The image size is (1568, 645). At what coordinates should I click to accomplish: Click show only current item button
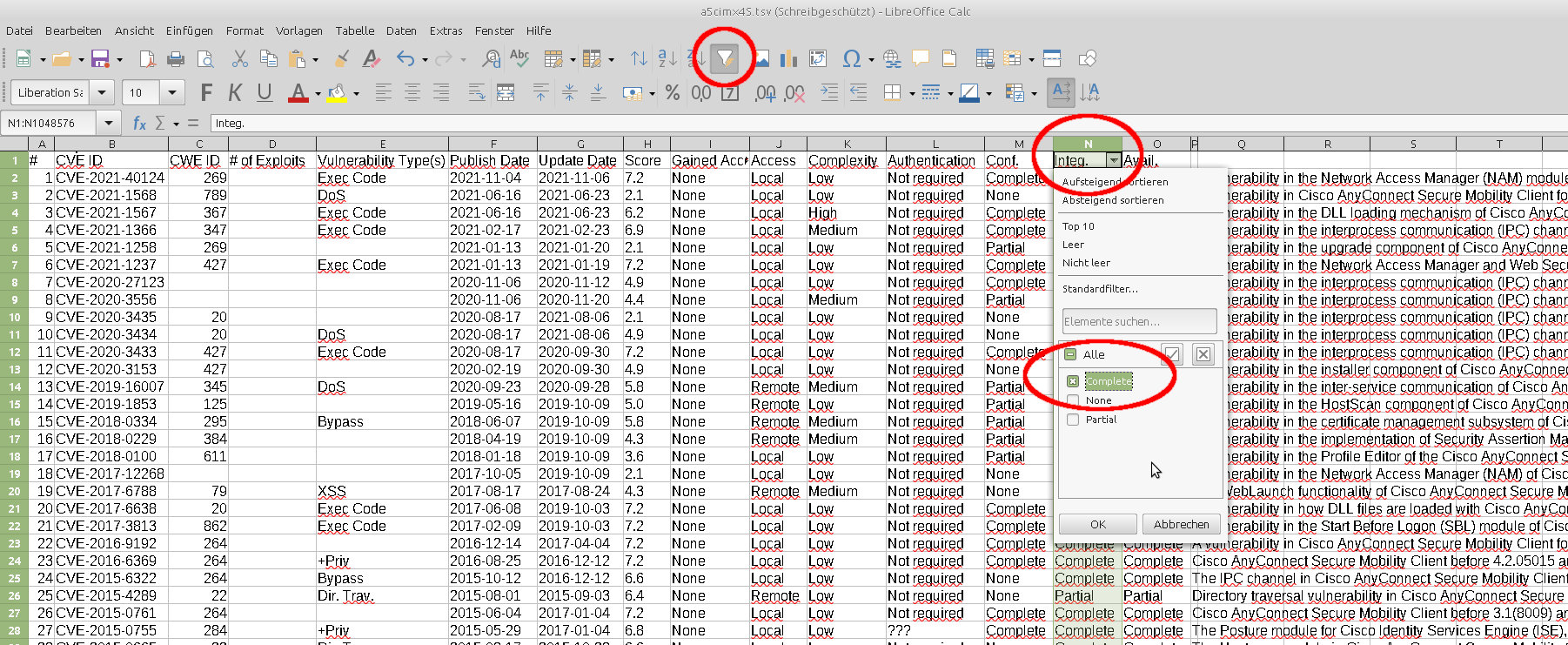pyautogui.click(x=1172, y=353)
